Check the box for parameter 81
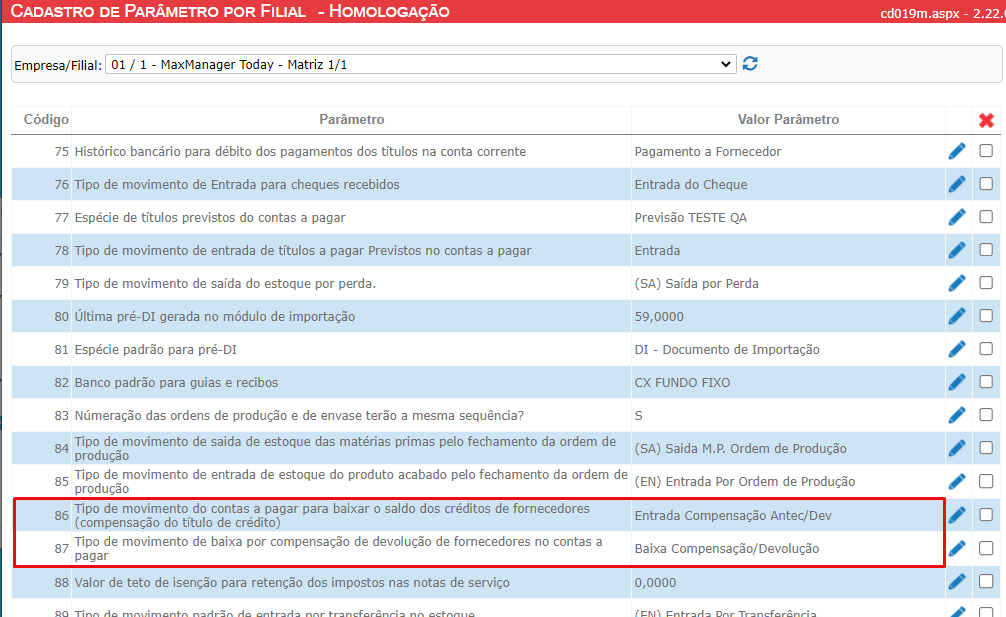Image resolution: width=1006 pixels, height=617 pixels. point(986,349)
